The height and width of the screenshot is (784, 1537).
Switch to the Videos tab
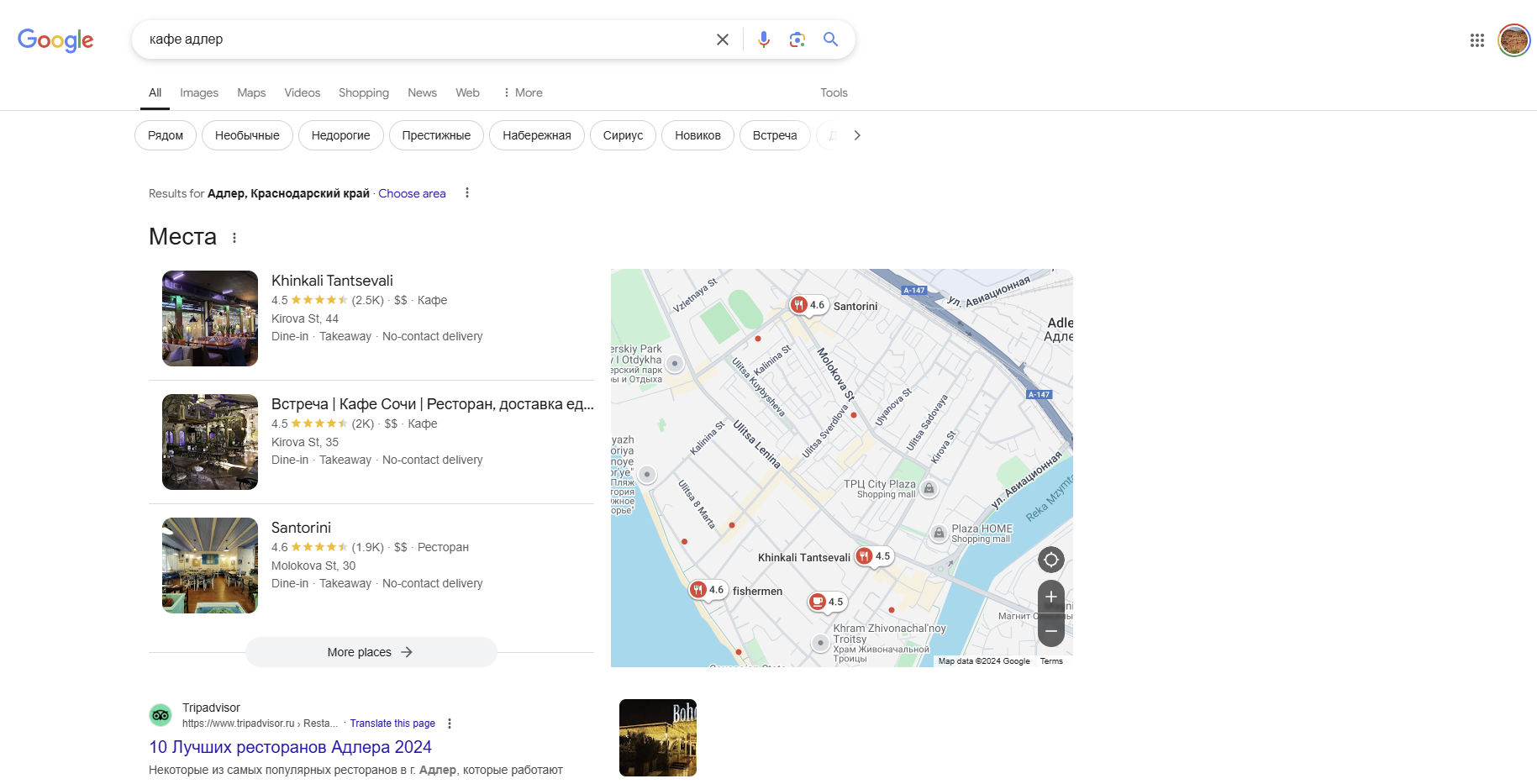(x=302, y=92)
